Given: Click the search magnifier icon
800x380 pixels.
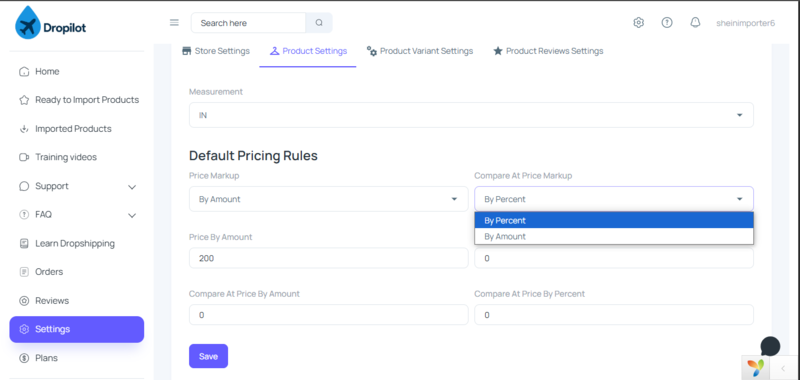Looking at the screenshot, I should click(319, 23).
